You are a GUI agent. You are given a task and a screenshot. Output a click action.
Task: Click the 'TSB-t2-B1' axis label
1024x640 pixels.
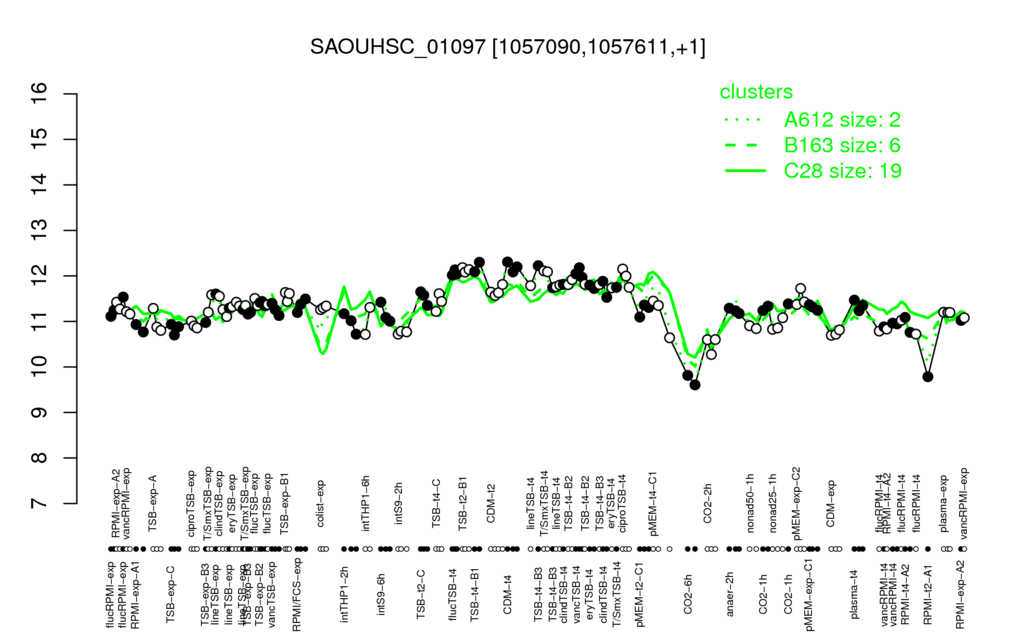(x=462, y=504)
